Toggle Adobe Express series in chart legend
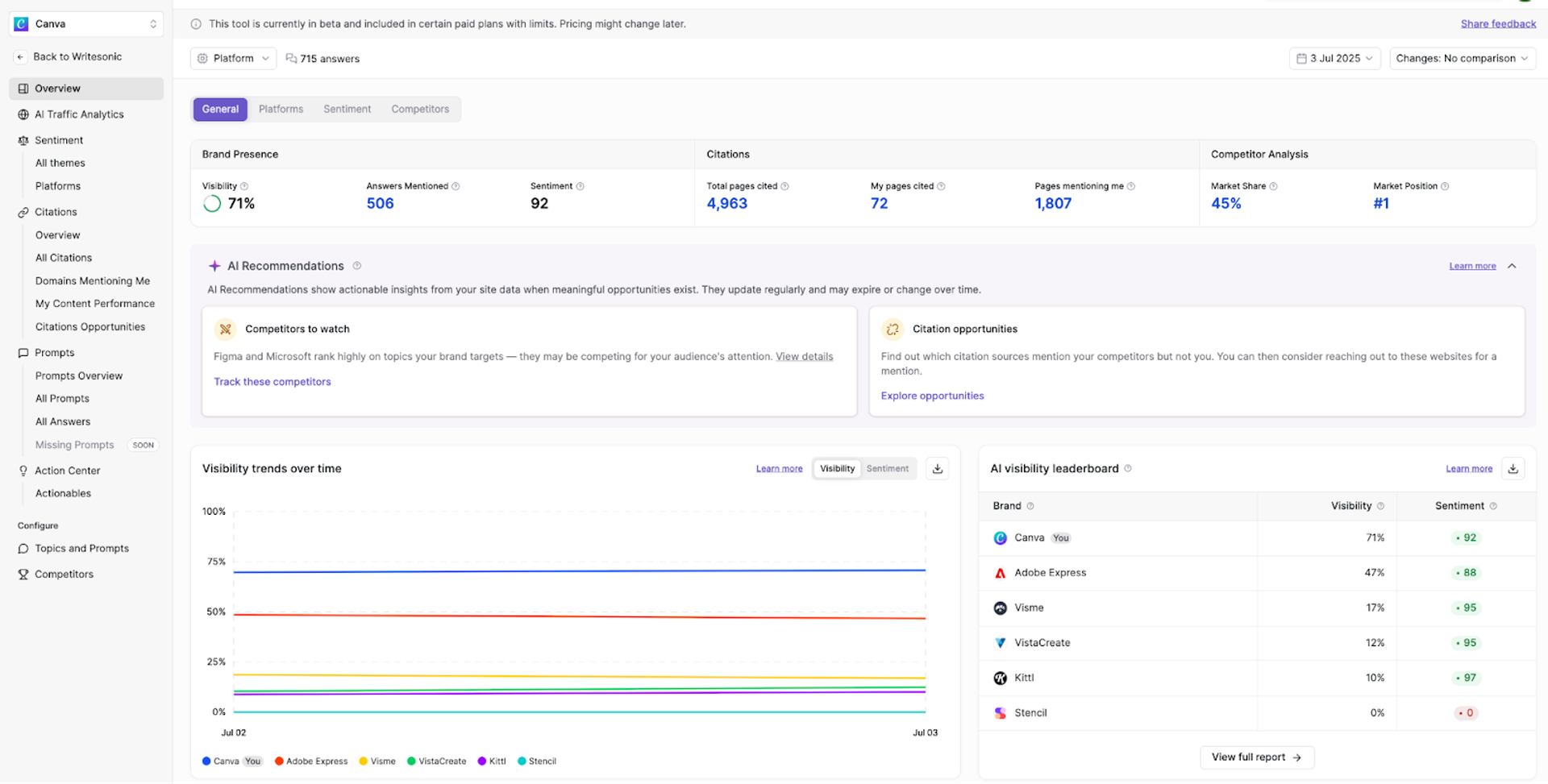1548x784 pixels. 311,761
